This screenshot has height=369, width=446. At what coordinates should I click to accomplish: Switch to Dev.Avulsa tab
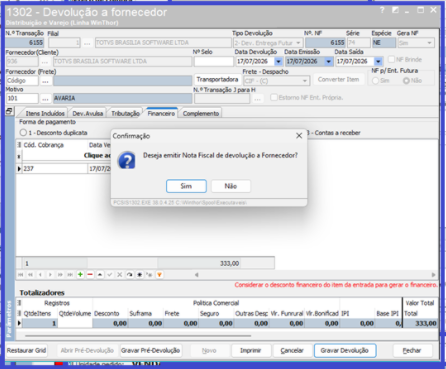point(88,113)
